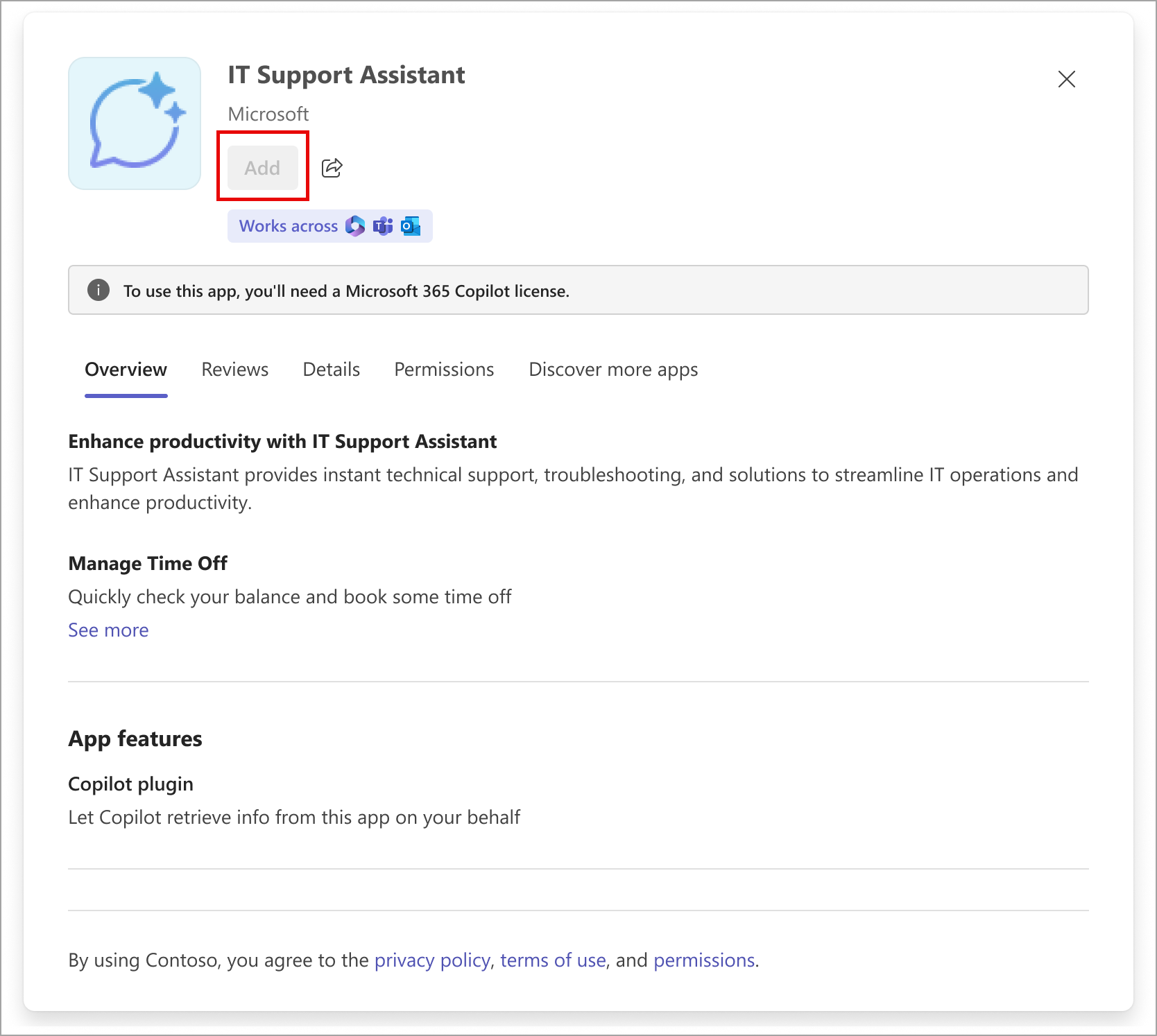1157x1036 pixels.
Task: Close the app details dialog
Action: [x=1066, y=79]
